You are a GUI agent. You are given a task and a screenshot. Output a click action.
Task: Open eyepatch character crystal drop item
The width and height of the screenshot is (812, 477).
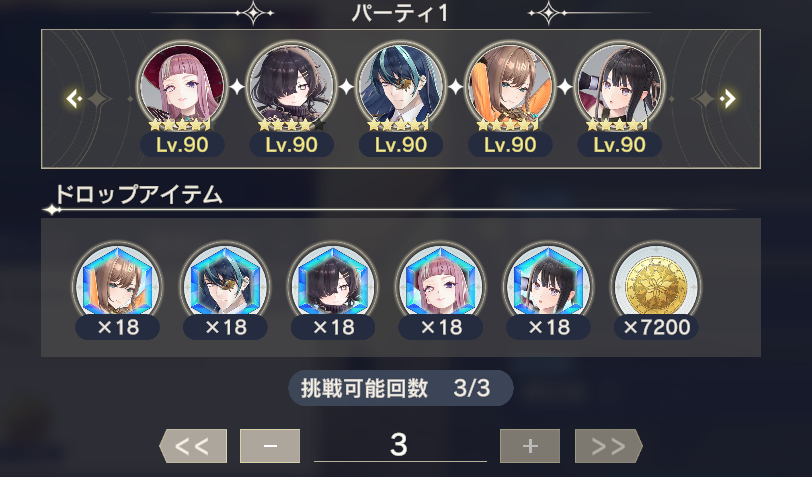[x=225, y=286]
